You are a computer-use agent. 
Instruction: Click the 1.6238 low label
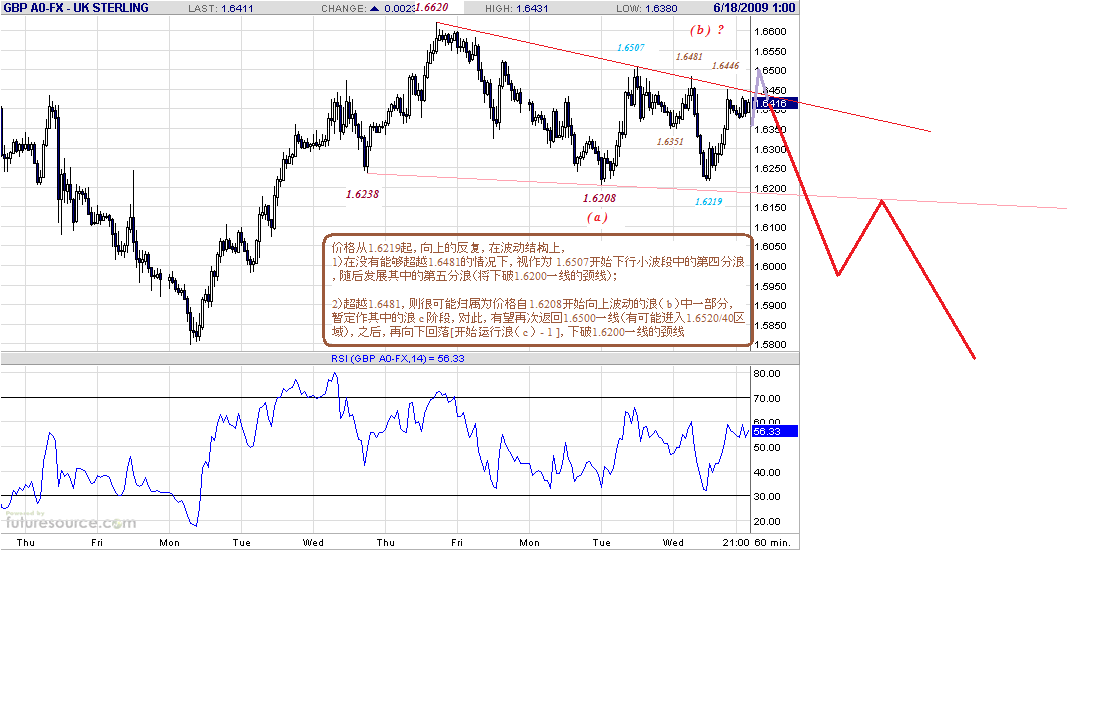pyautogui.click(x=362, y=194)
